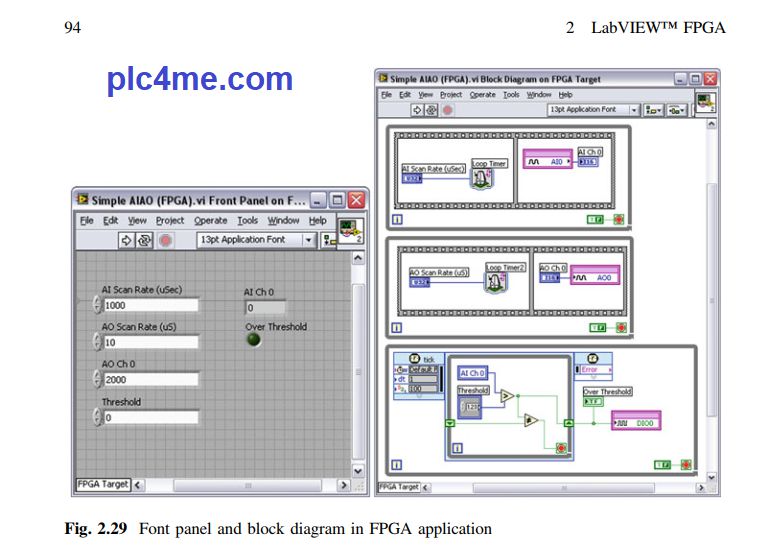
Task: Open Operate menu in Front Panel window
Action: tap(210, 221)
